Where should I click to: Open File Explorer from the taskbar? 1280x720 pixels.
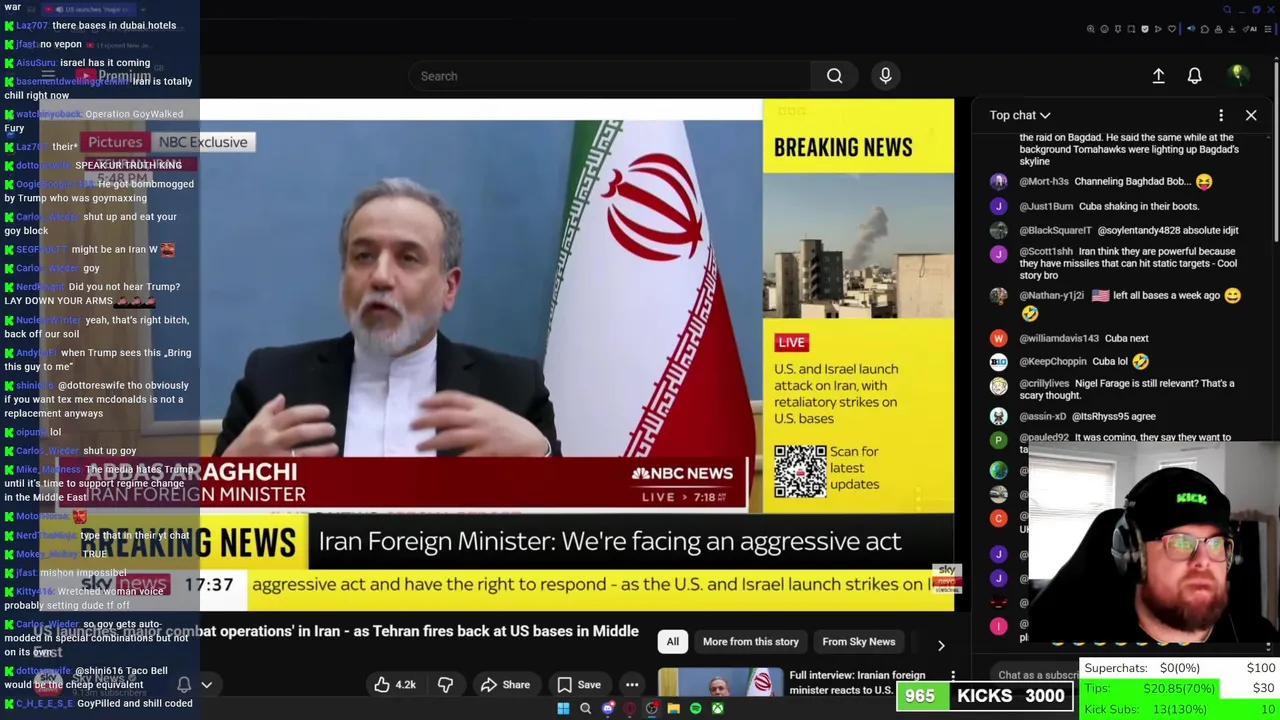click(673, 708)
